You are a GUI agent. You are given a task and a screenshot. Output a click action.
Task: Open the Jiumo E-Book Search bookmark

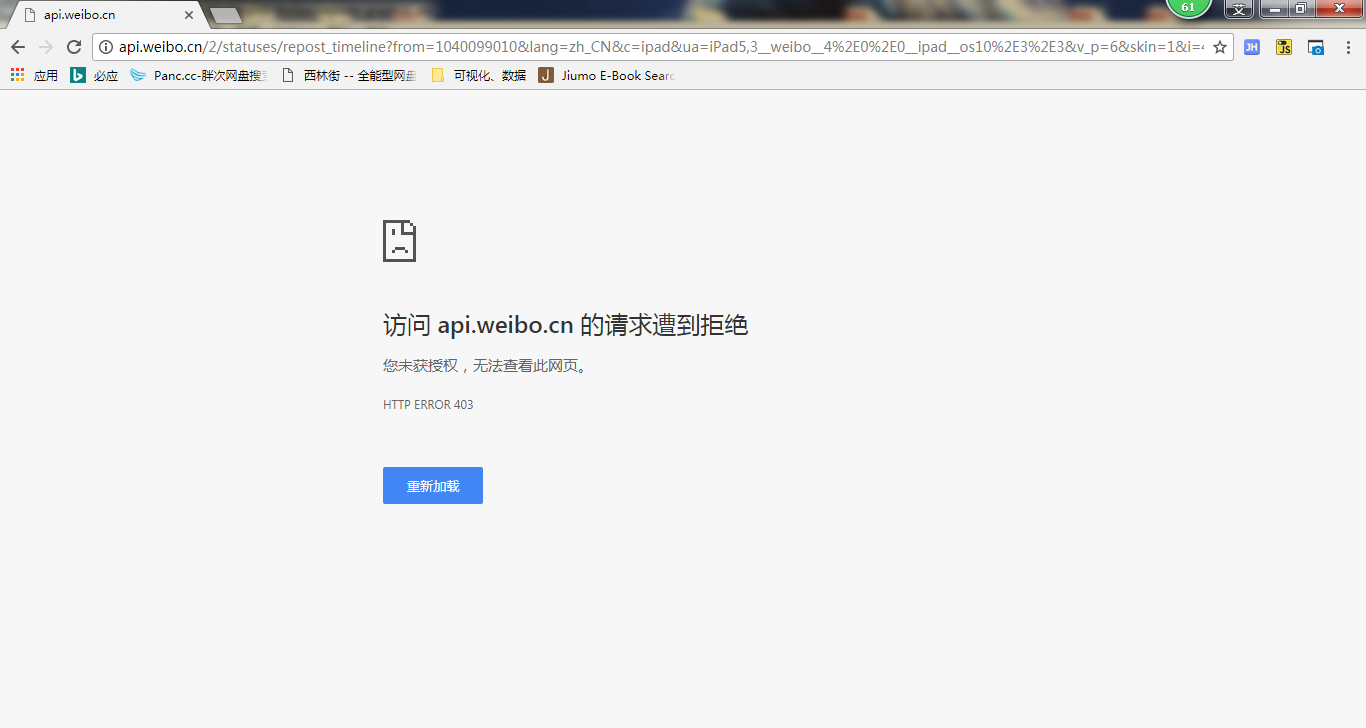[x=605, y=75]
